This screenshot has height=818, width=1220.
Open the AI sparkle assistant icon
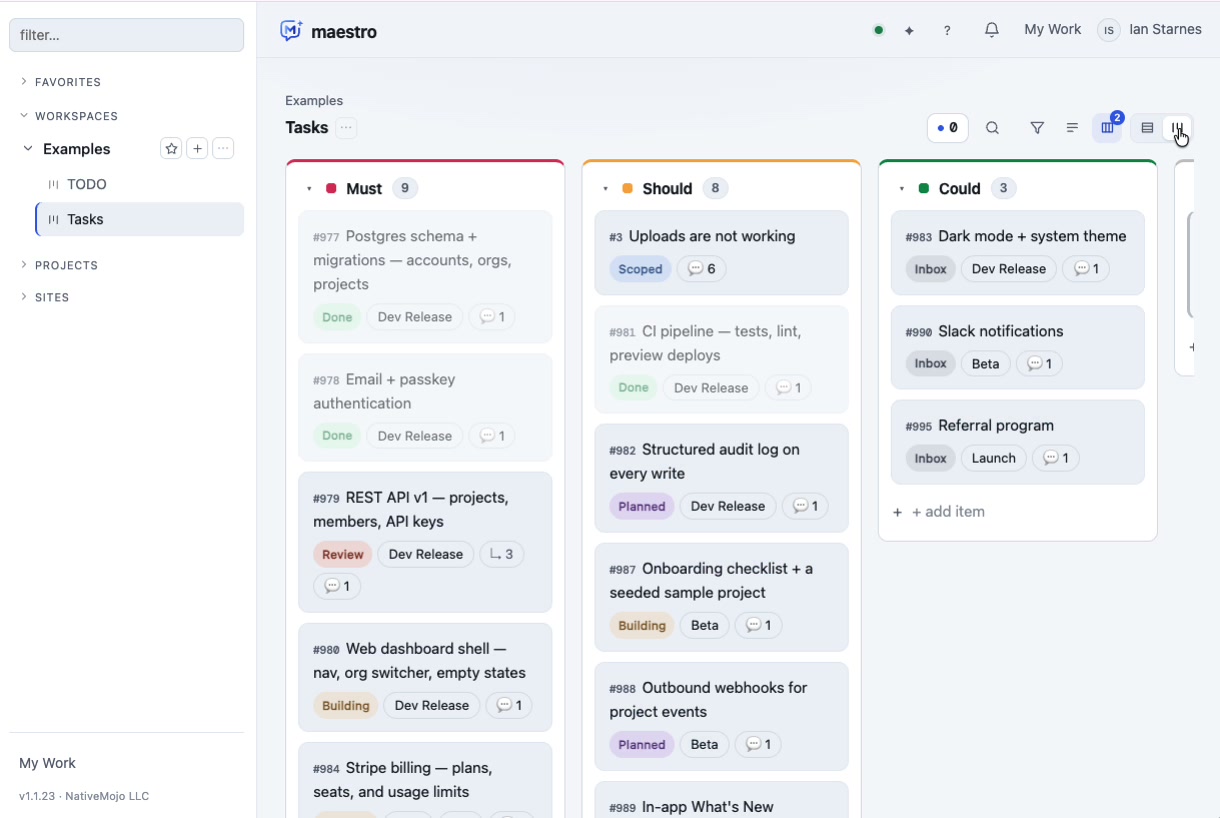(909, 30)
